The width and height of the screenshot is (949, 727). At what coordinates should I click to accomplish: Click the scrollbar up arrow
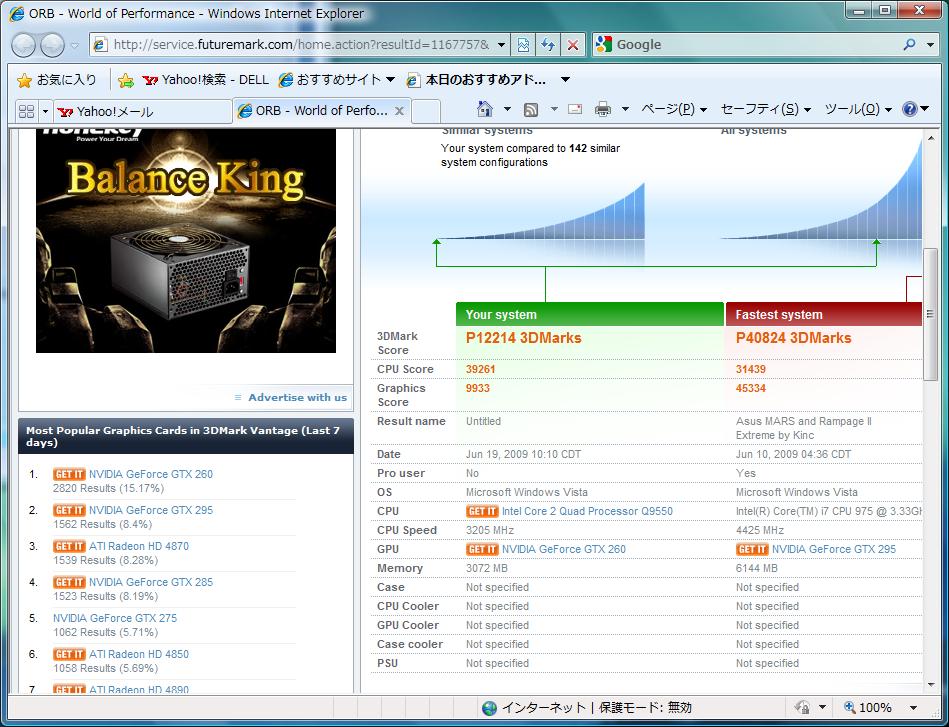click(x=930, y=138)
